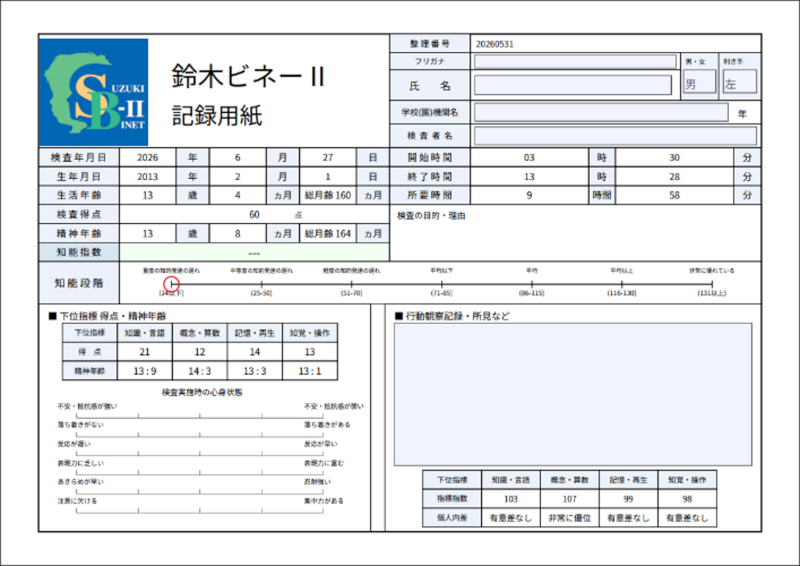Select 知識・言語 指標指数 cell 103
This screenshot has width=800, height=566.
pos(511,499)
